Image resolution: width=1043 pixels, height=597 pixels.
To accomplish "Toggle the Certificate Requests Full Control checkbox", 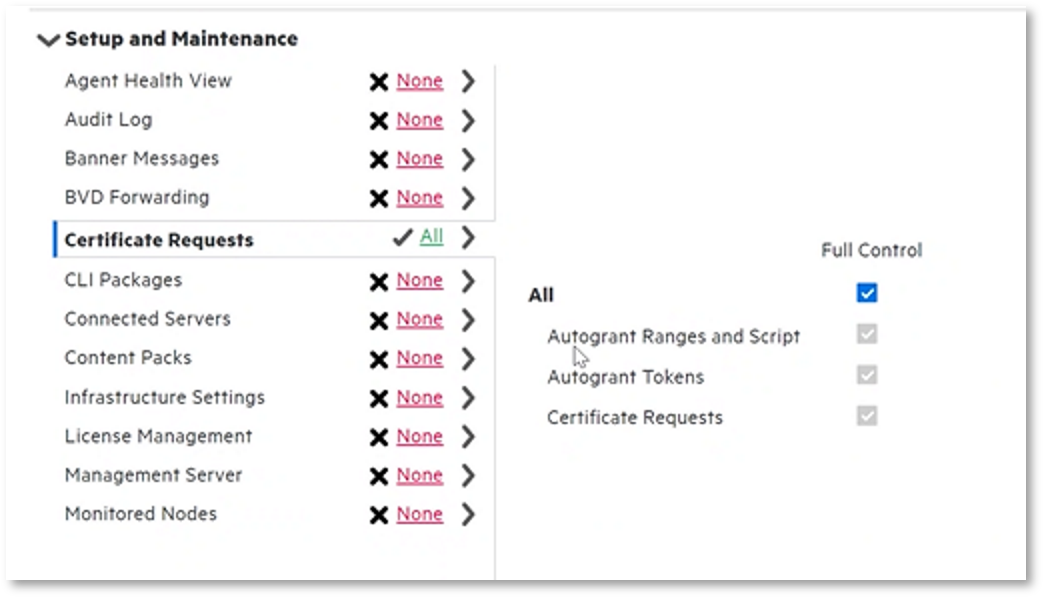I will (867, 415).
